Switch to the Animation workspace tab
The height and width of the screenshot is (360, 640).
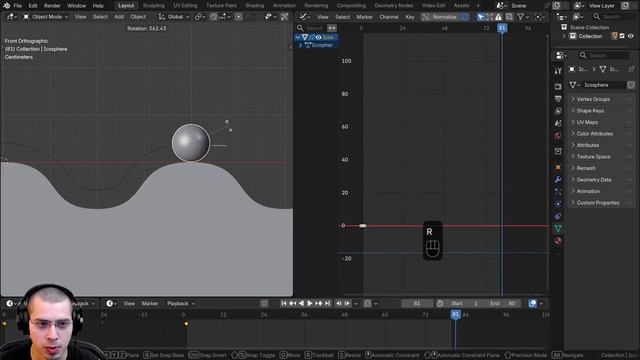point(284,6)
